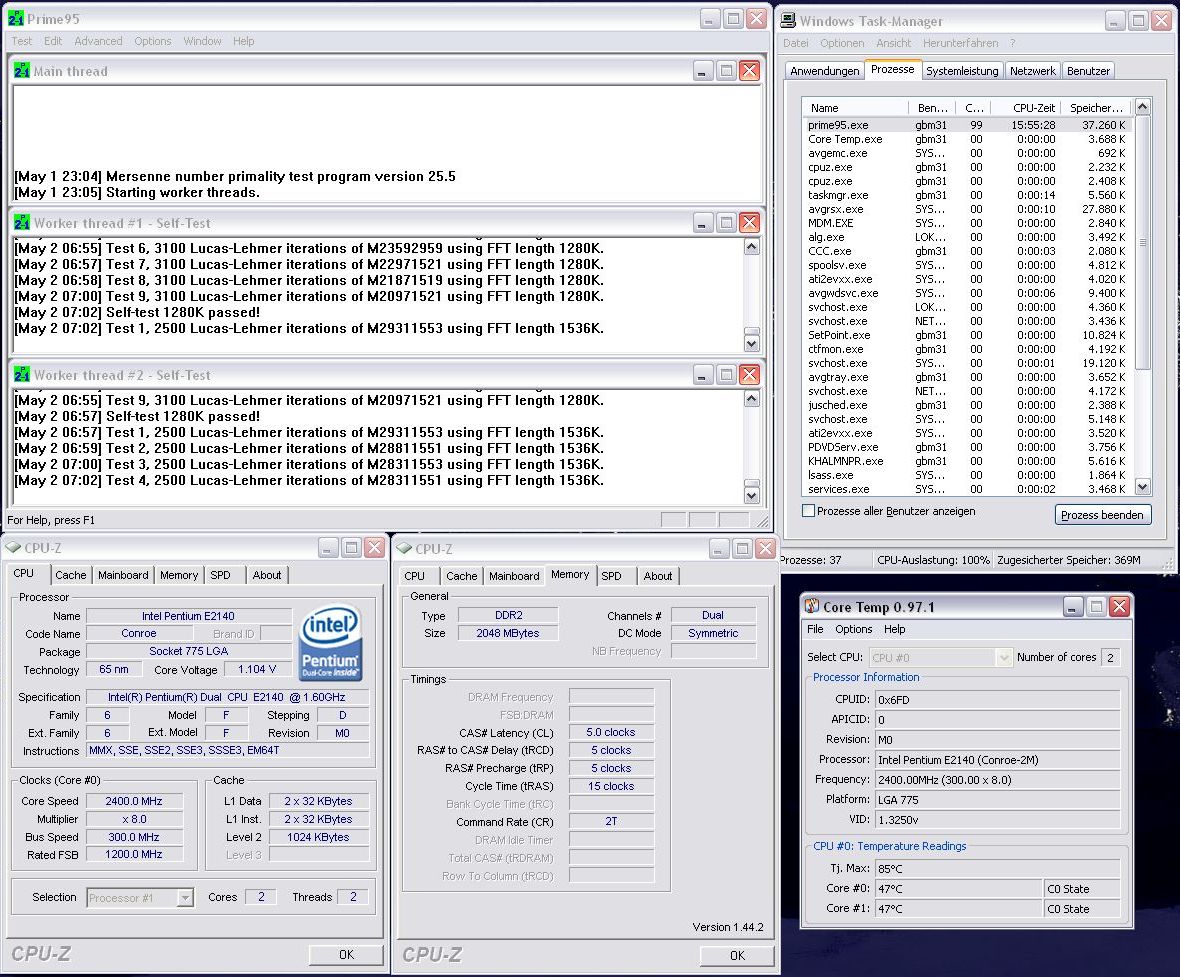Select the prime95.exe process row

click(x=967, y=125)
